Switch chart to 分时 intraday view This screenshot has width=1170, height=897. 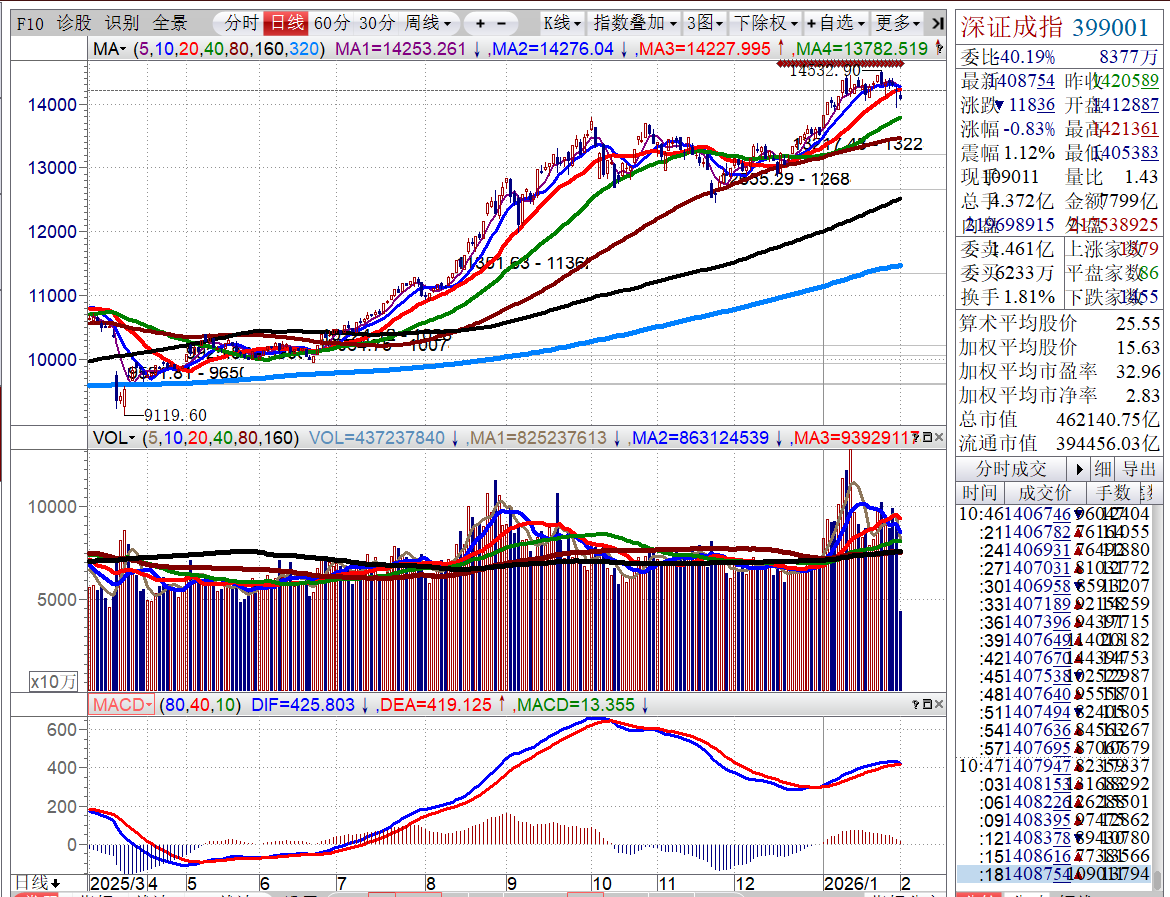[241, 23]
